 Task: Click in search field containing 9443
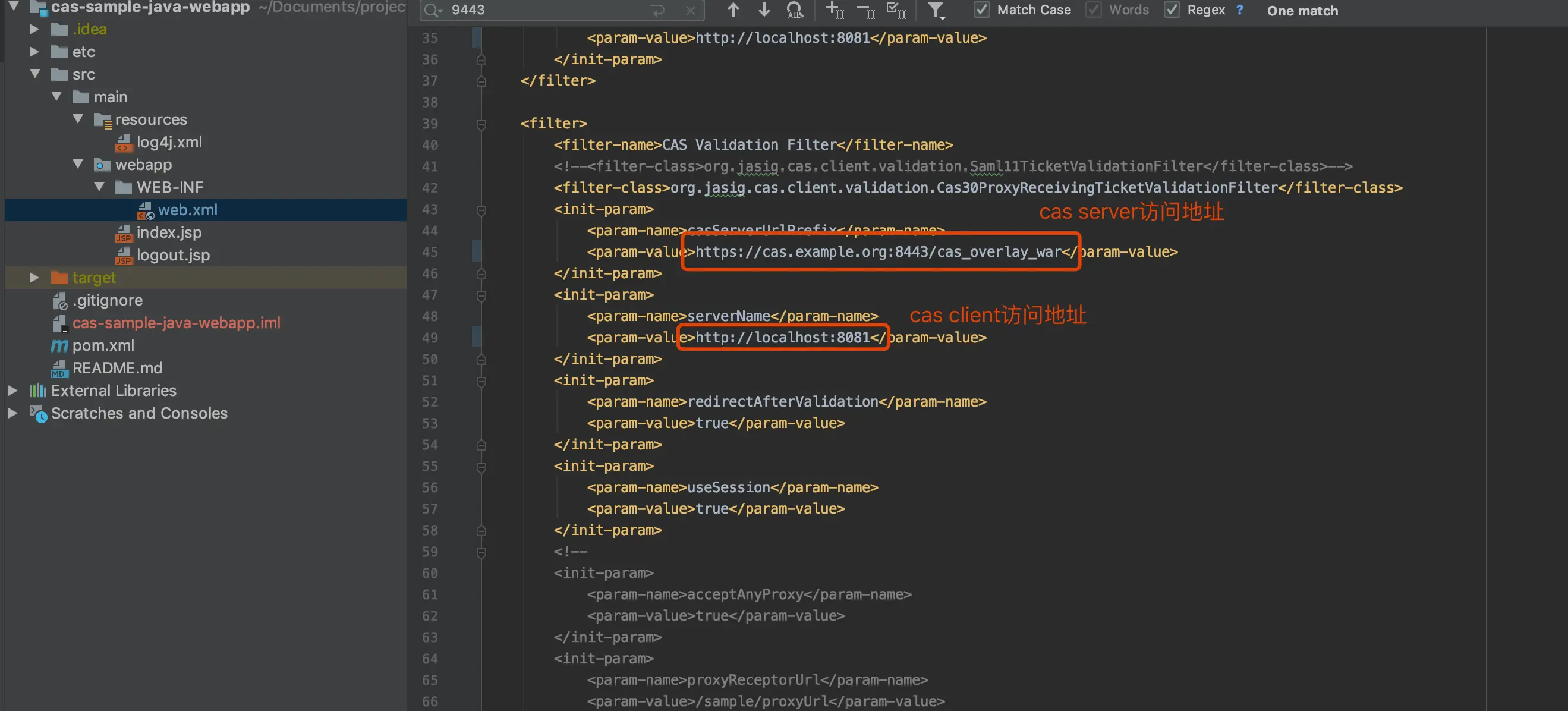[548, 10]
